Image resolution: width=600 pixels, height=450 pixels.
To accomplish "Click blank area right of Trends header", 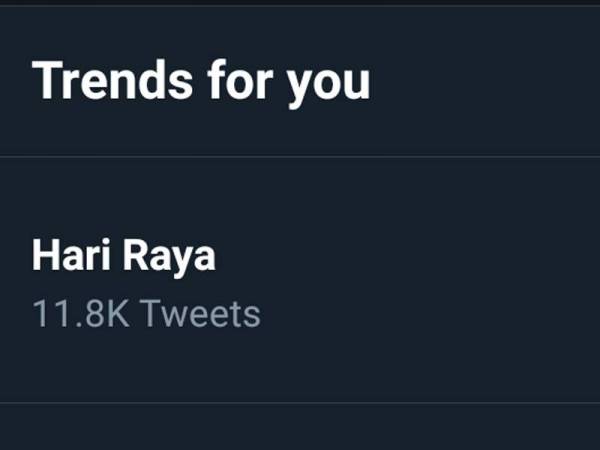I will click(x=480, y=82).
